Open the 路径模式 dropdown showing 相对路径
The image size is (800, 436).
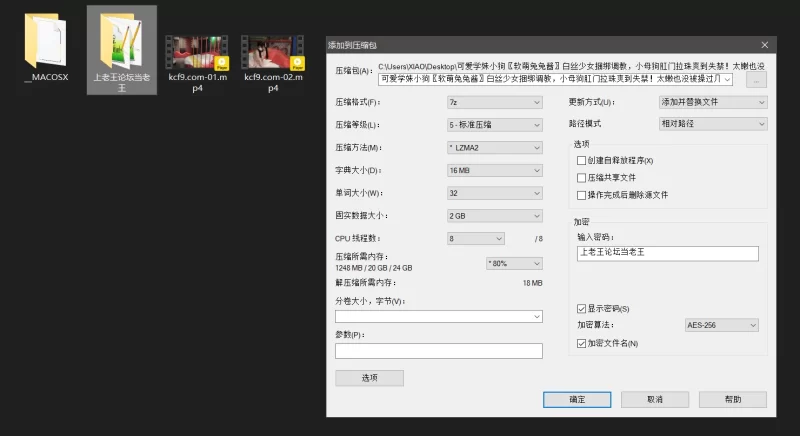[x=713, y=124]
